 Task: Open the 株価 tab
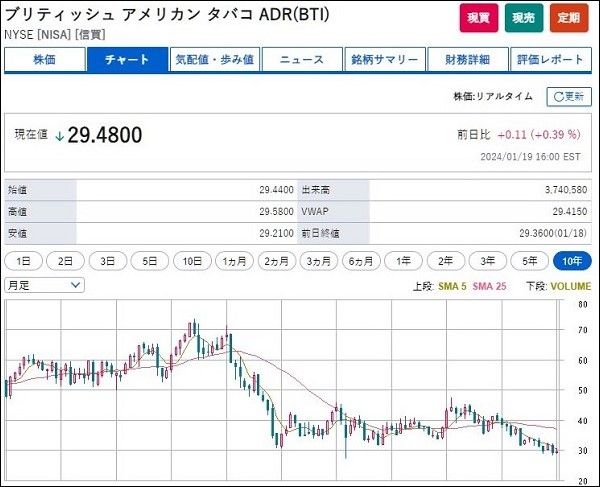click(45, 60)
